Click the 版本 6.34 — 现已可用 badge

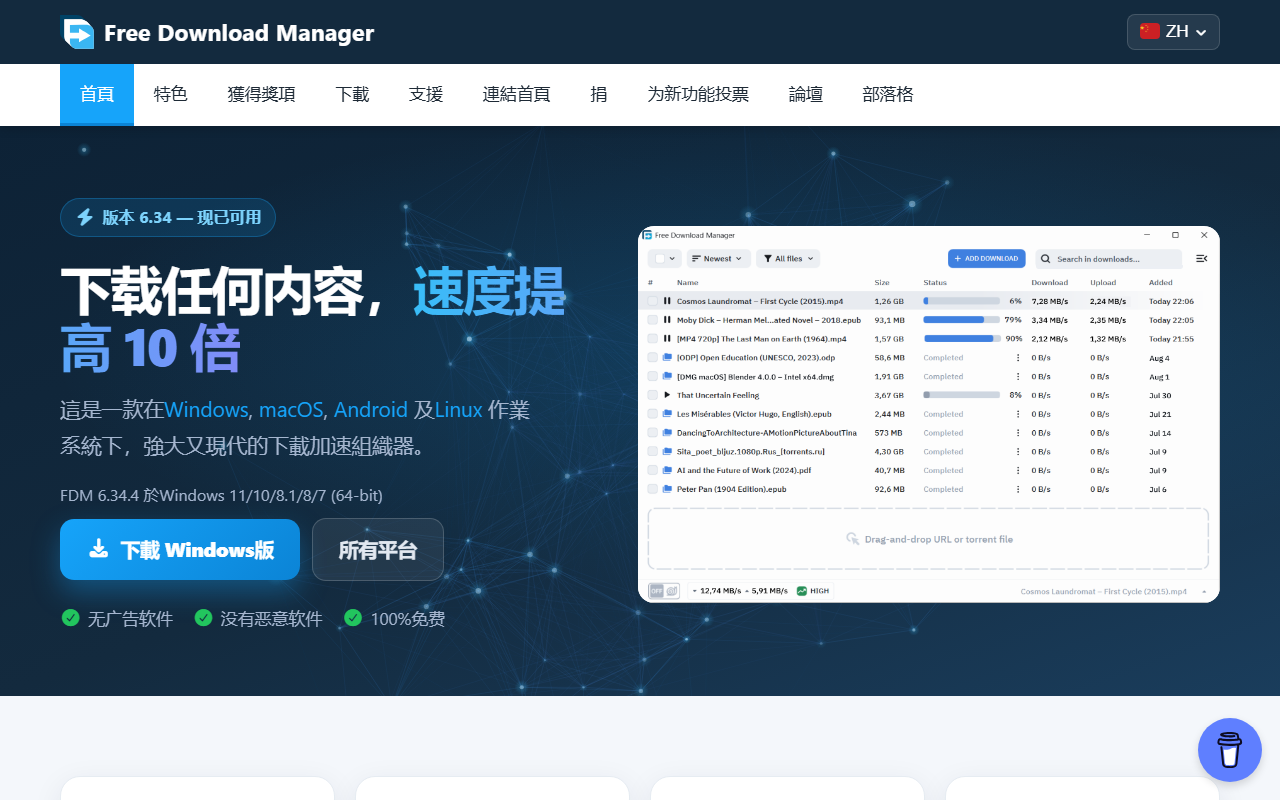168,217
